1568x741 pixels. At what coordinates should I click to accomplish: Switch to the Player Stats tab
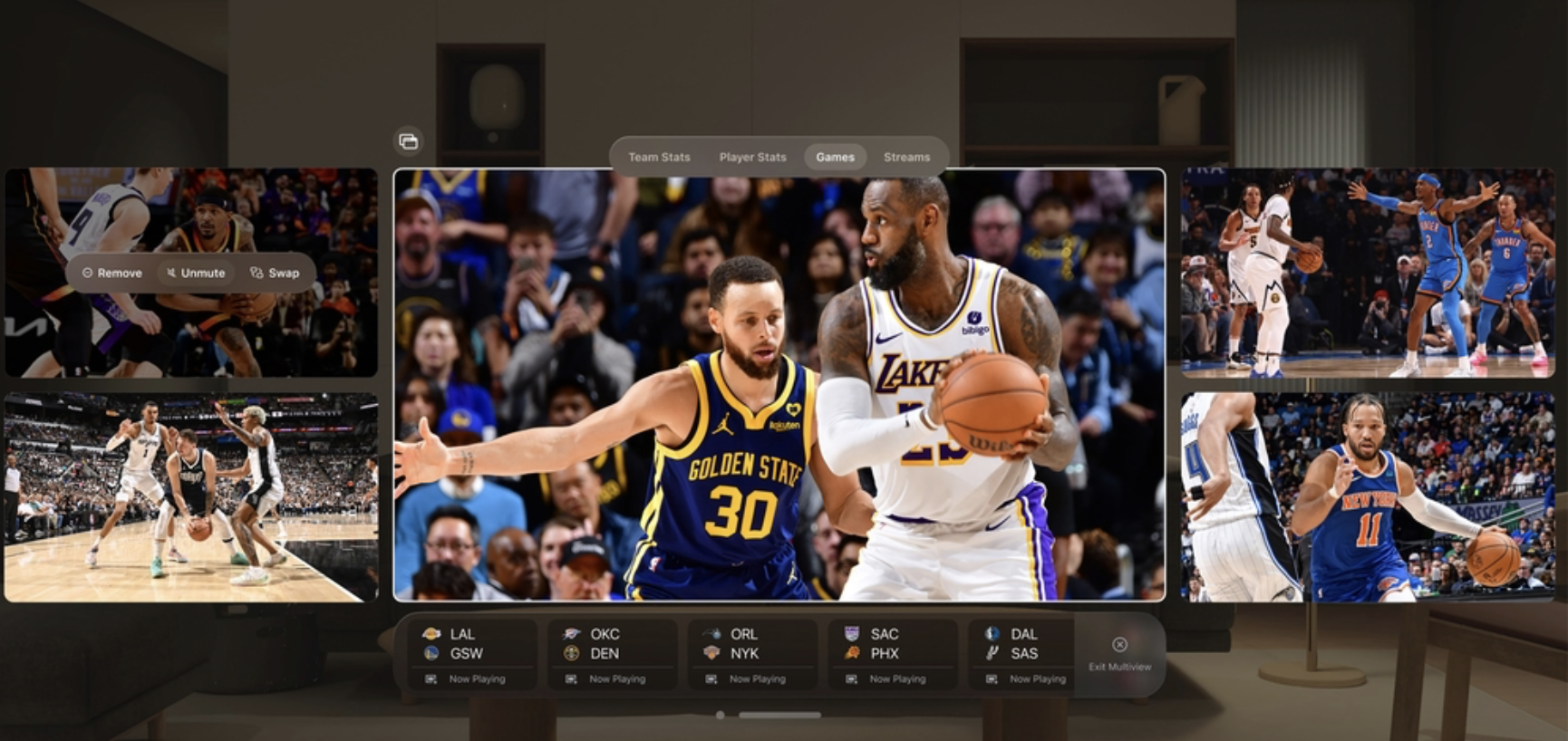[x=752, y=157]
